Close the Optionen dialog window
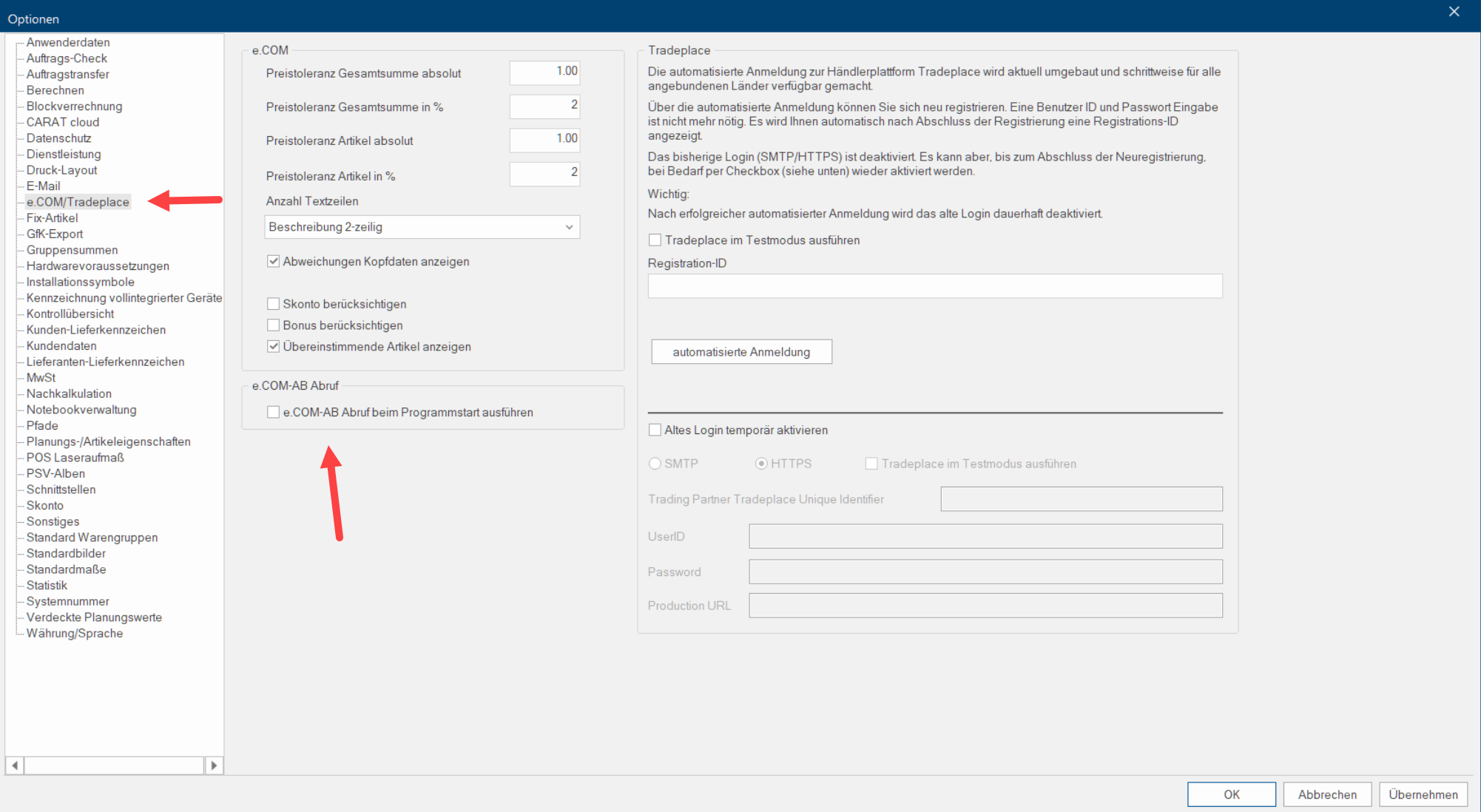This screenshot has width=1481, height=812. [1454, 12]
